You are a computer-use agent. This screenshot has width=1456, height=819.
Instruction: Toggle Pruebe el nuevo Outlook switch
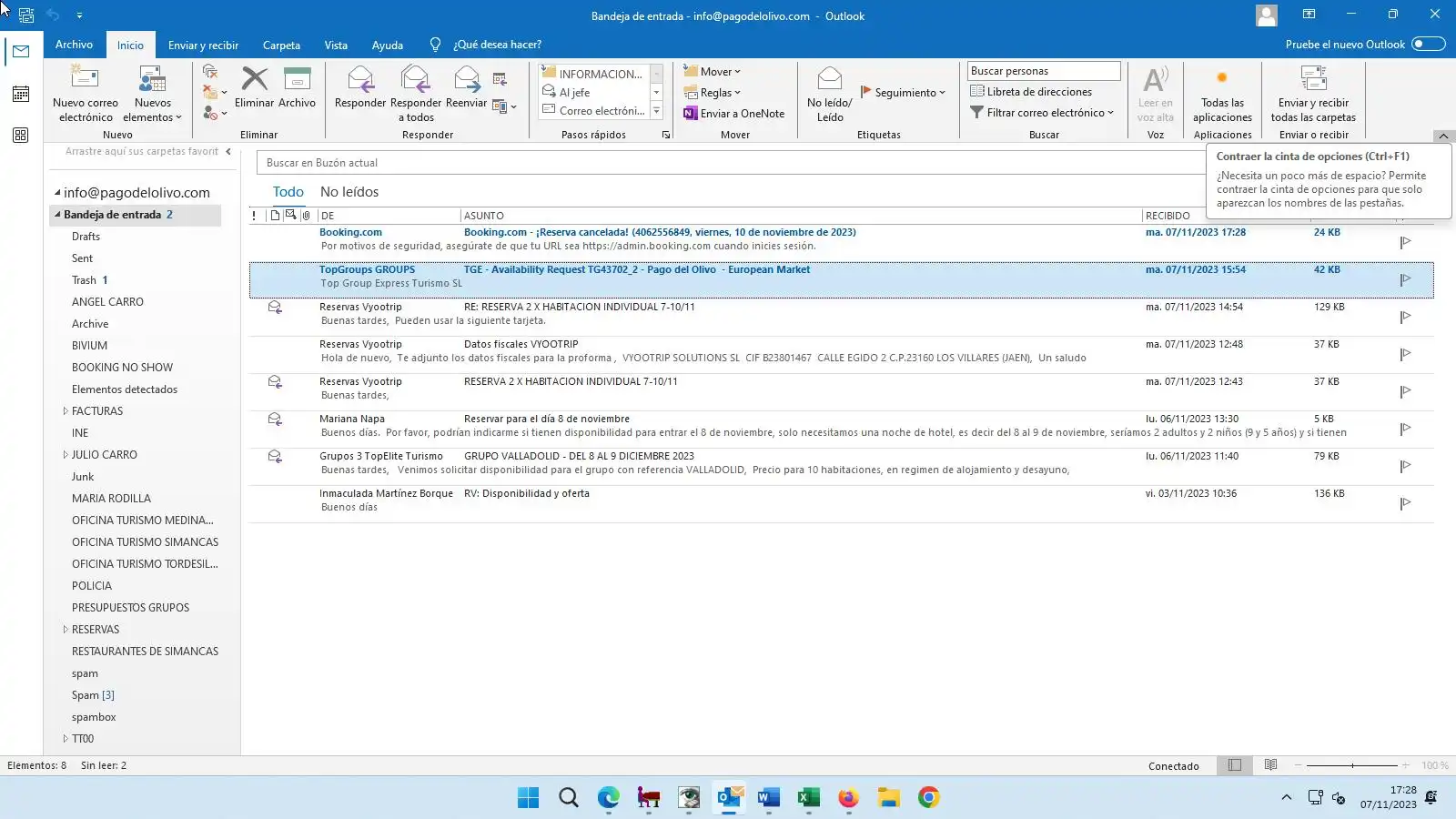(1428, 44)
